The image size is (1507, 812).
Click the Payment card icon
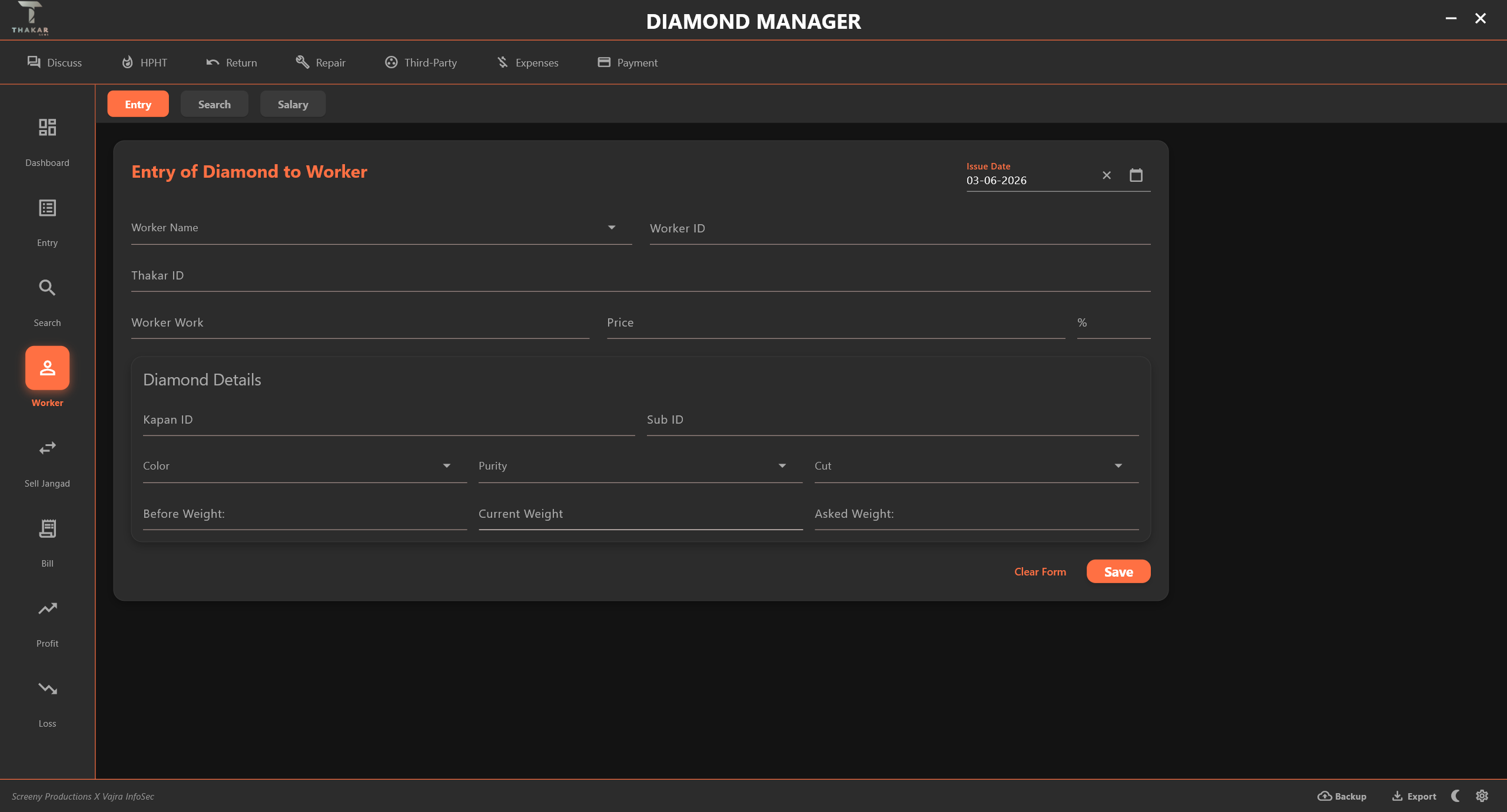coord(604,62)
